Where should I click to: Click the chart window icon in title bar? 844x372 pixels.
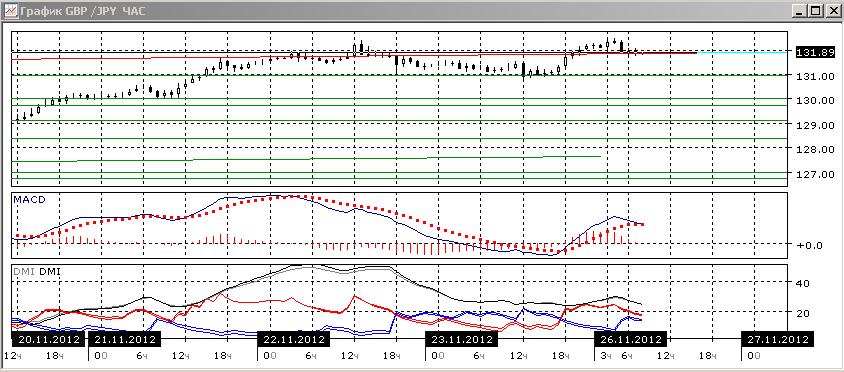[x=10, y=11]
